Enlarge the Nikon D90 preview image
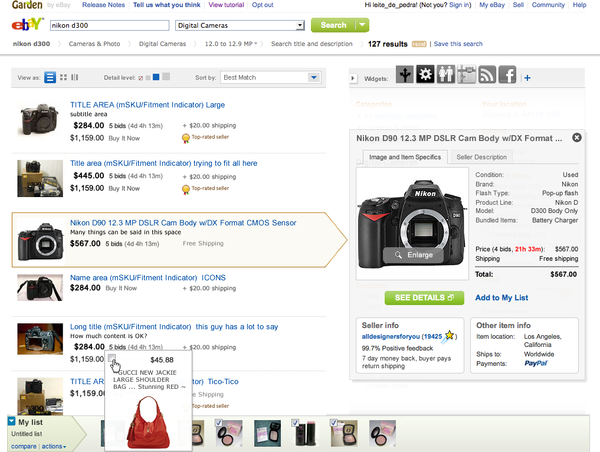The height and width of the screenshot is (452, 600). click(413, 255)
